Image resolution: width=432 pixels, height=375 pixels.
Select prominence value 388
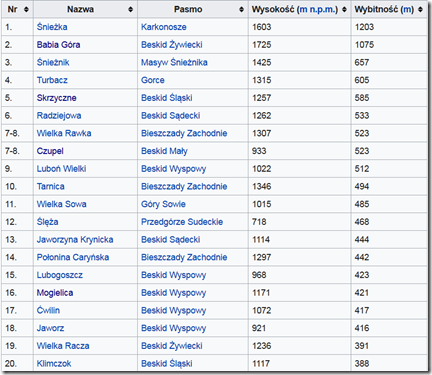click(x=362, y=363)
